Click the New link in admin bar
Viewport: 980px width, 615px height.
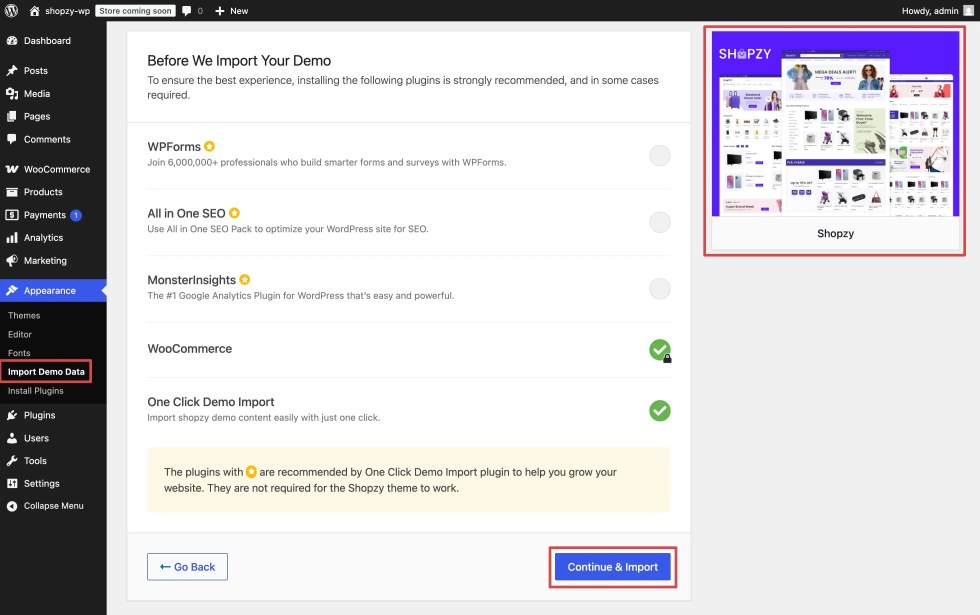coord(239,11)
